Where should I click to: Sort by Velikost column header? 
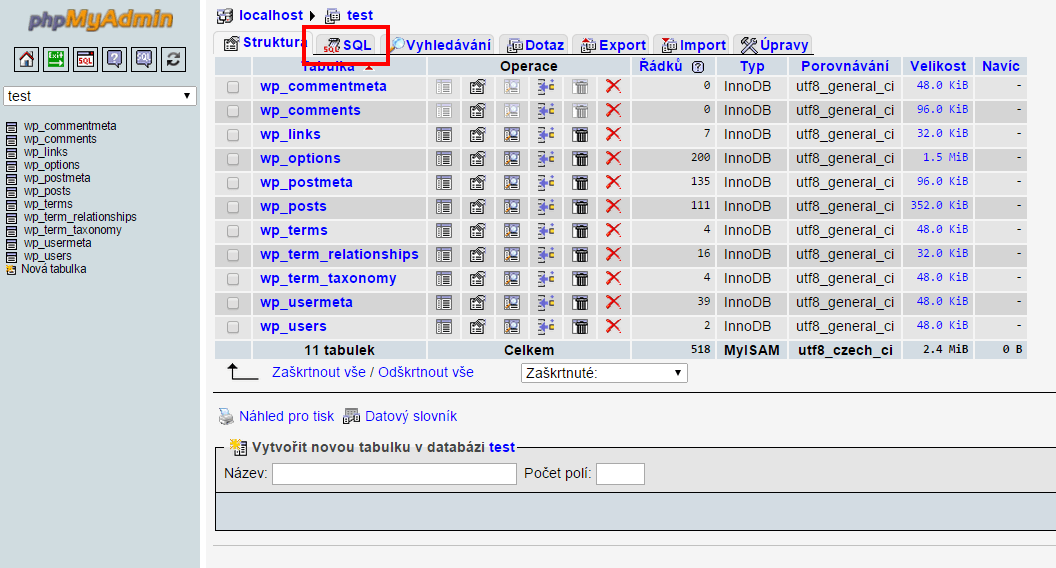pyautogui.click(x=937, y=66)
